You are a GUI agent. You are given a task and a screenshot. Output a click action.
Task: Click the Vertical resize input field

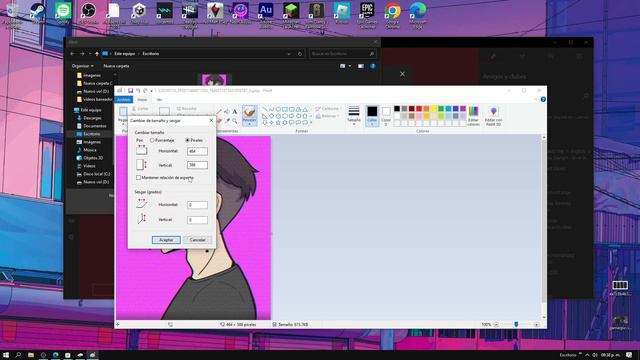tap(197, 165)
